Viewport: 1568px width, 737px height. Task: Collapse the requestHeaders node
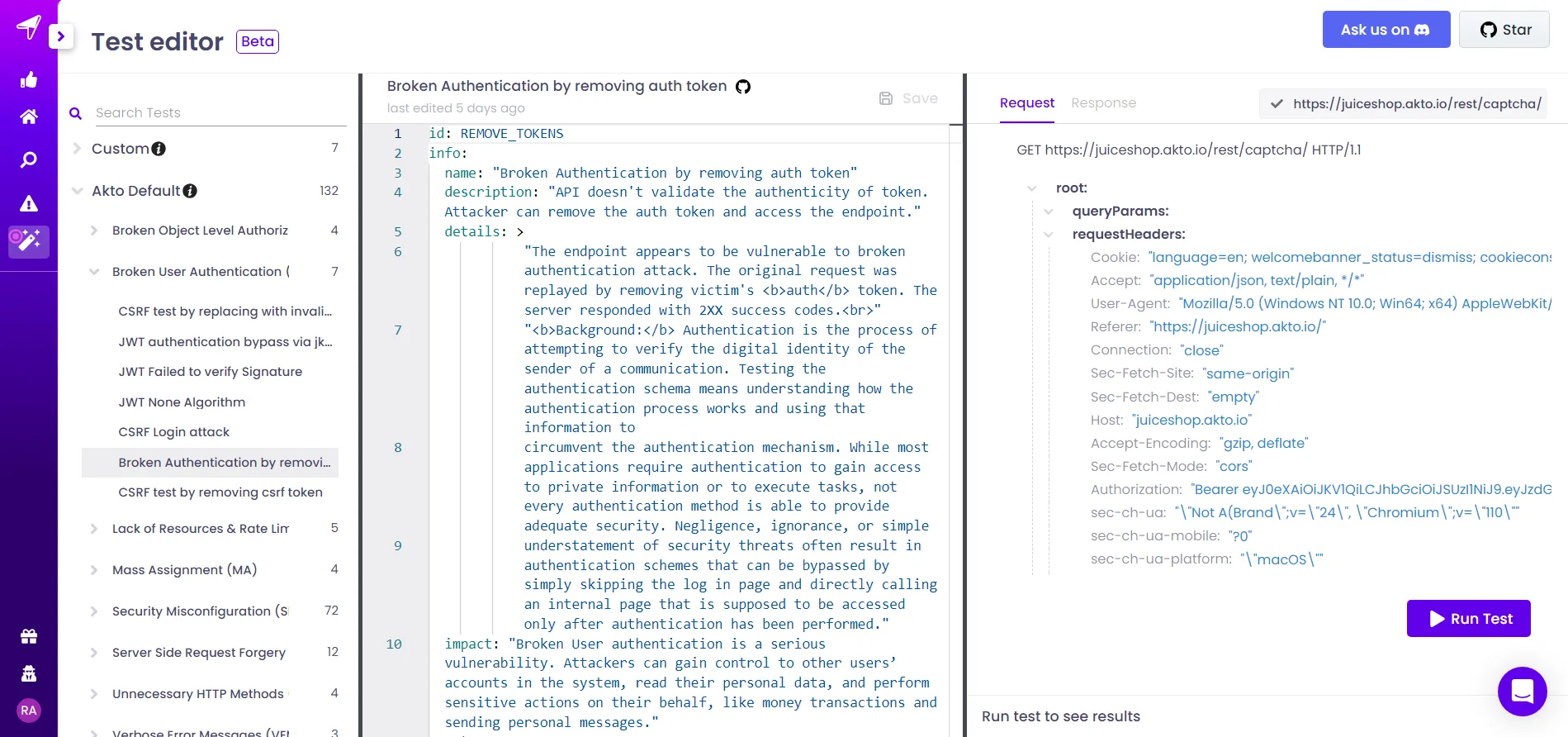(x=1049, y=235)
